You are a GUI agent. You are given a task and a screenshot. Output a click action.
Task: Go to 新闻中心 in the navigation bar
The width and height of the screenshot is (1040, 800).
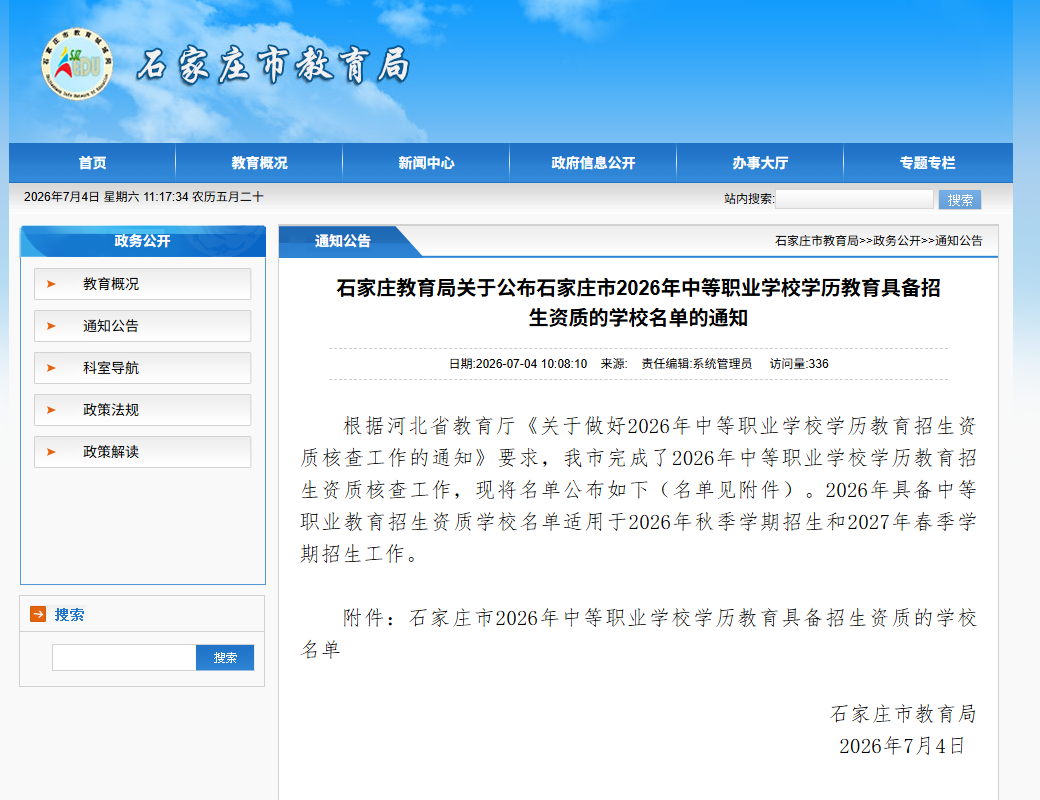pyautogui.click(x=426, y=163)
